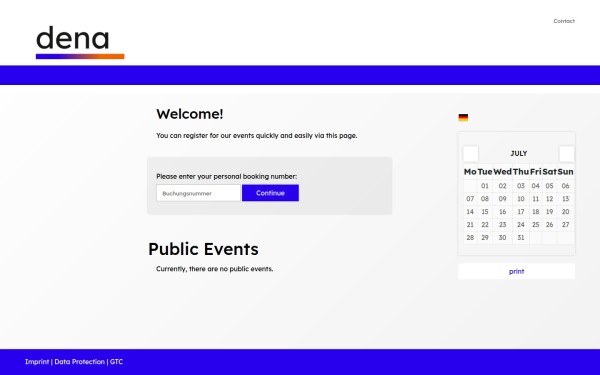This screenshot has height=375, width=600.
Task: Select July 05 in calendar
Action: (549, 186)
